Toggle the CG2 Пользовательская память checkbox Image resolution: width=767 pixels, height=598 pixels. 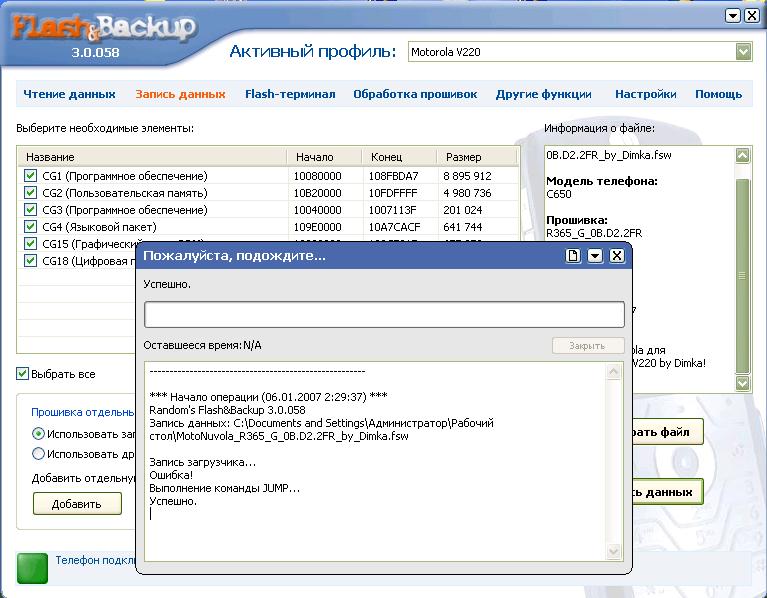30,193
